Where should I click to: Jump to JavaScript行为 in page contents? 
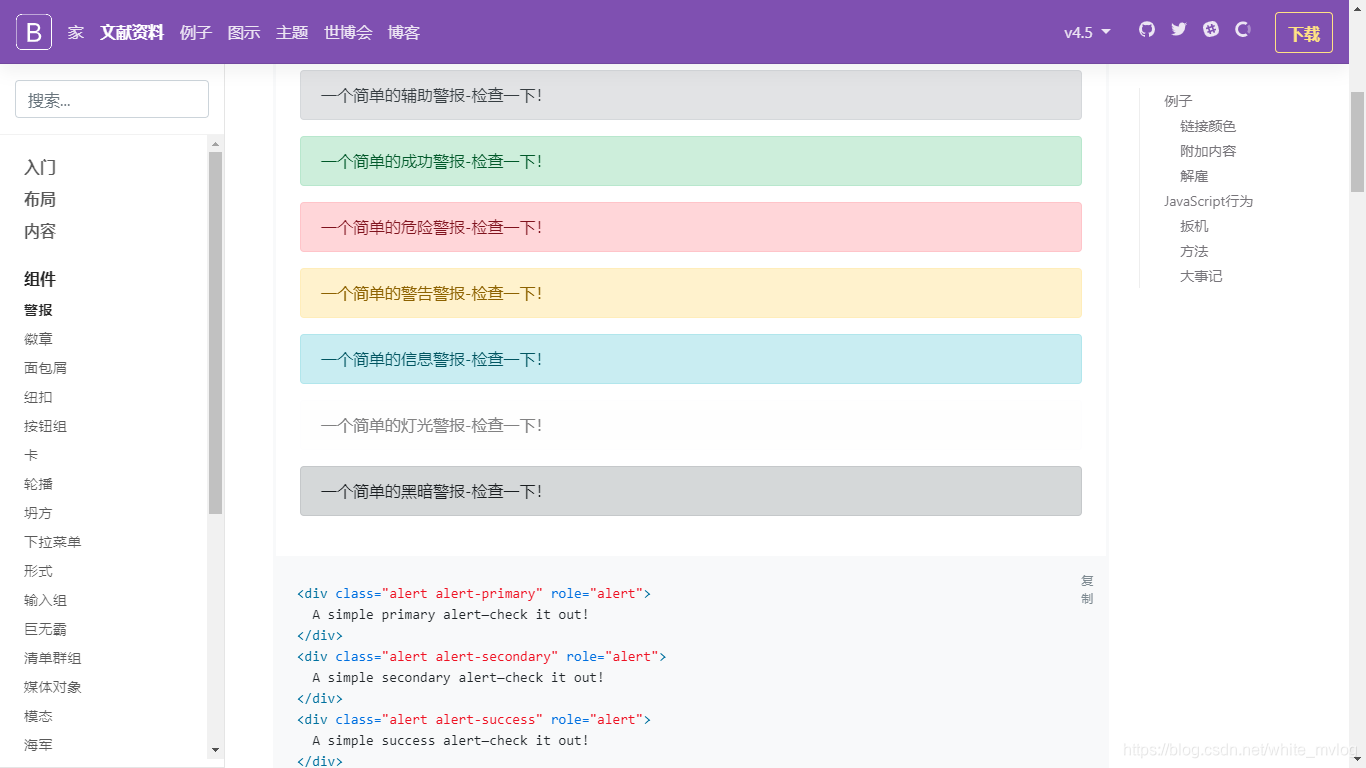click(1208, 201)
